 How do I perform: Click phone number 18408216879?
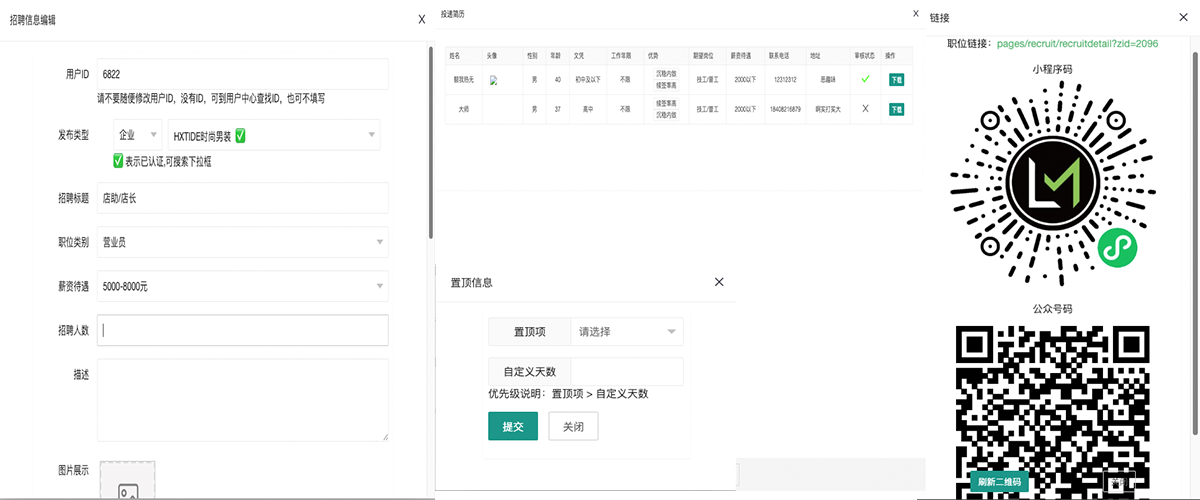[x=786, y=109]
